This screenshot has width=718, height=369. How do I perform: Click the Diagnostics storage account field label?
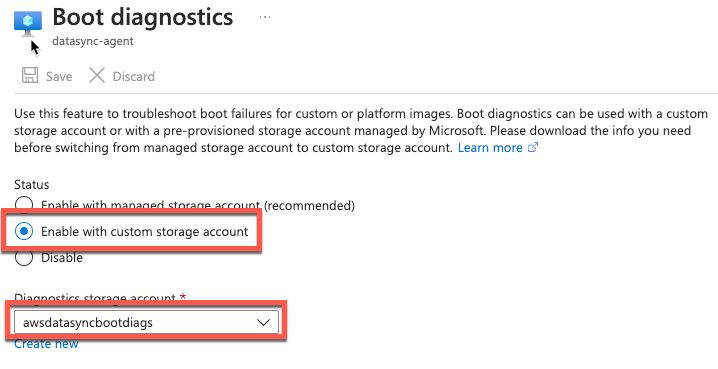[100, 298]
